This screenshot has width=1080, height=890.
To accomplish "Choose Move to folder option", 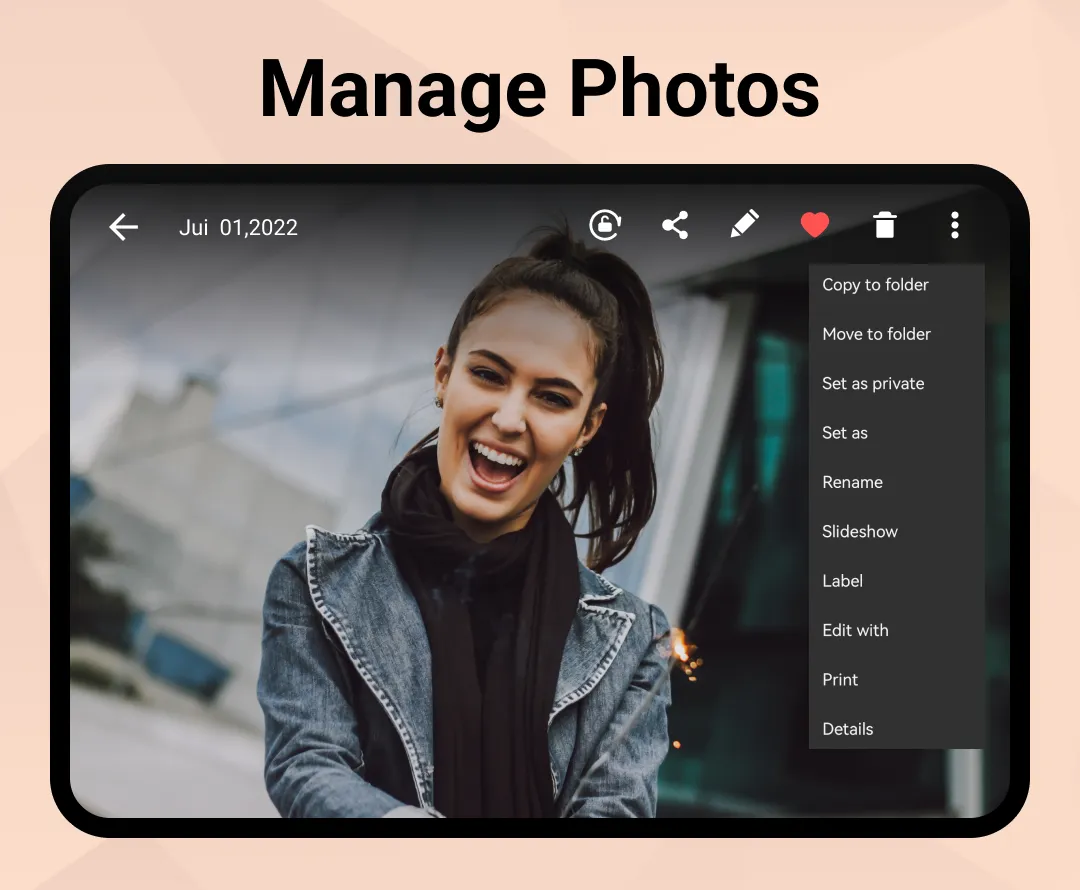I will pyautogui.click(x=876, y=334).
